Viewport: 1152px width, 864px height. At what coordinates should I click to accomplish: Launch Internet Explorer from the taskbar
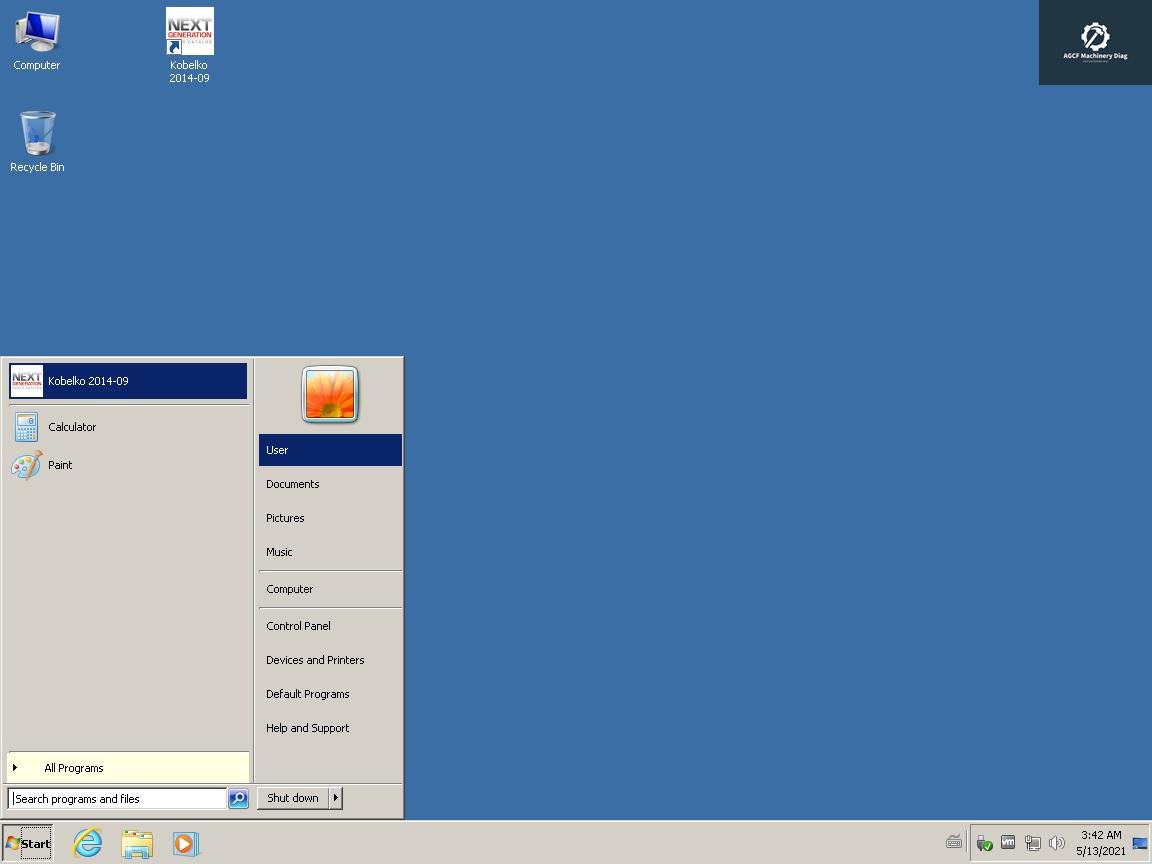[x=87, y=843]
